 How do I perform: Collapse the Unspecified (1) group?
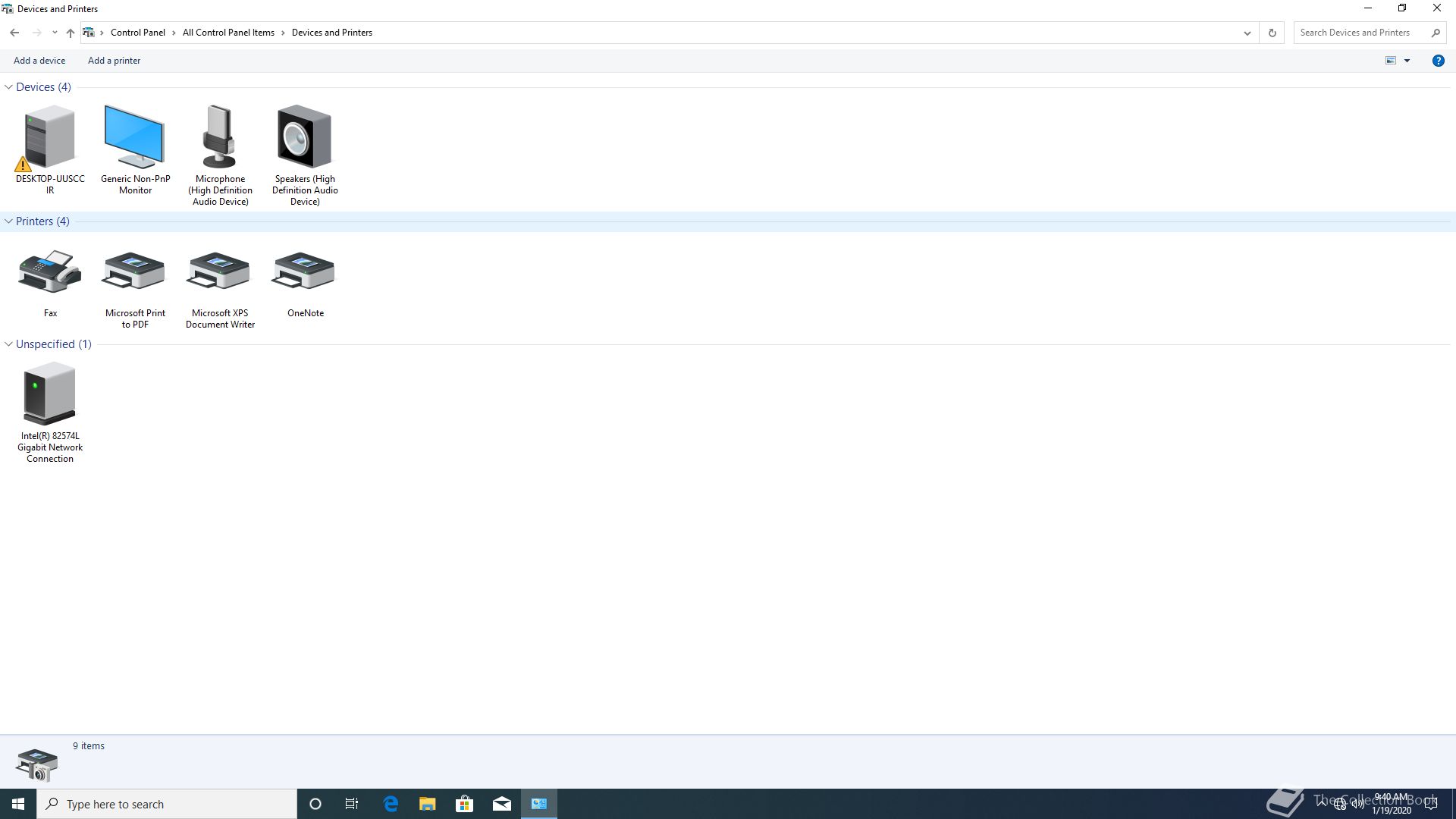pyautogui.click(x=8, y=344)
